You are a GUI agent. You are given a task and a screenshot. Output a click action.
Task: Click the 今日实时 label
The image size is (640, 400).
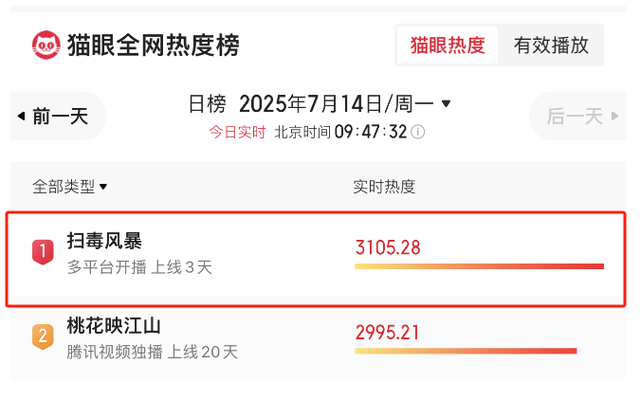pyautogui.click(x=237, y=132)
